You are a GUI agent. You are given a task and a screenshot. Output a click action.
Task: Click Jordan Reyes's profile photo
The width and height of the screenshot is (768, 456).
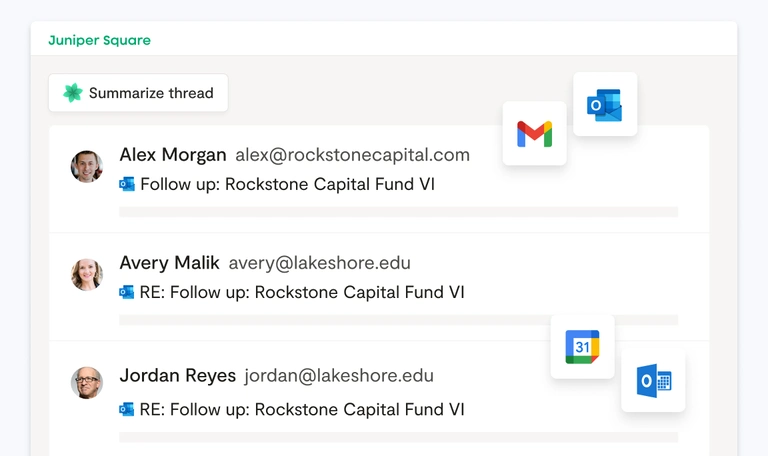tap(87, 383)
